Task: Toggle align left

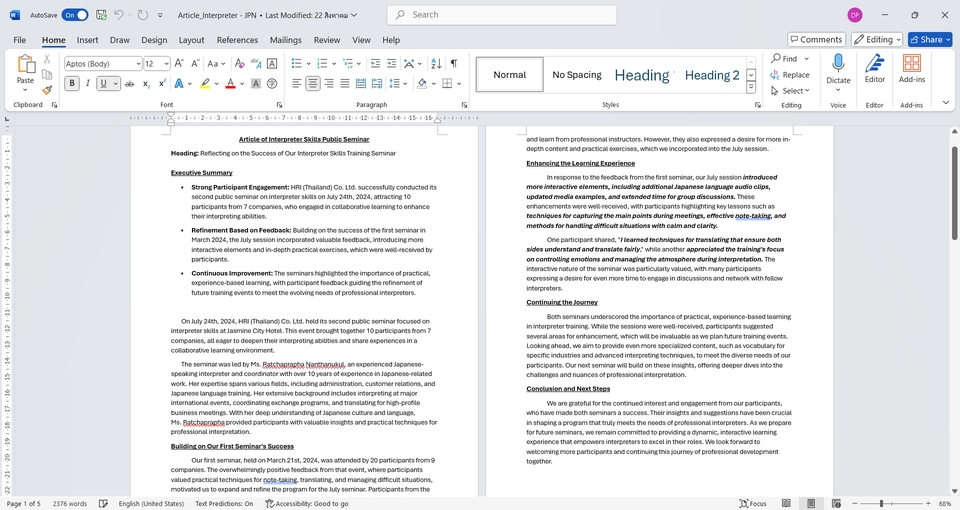Action: click(x=296, y=83)
